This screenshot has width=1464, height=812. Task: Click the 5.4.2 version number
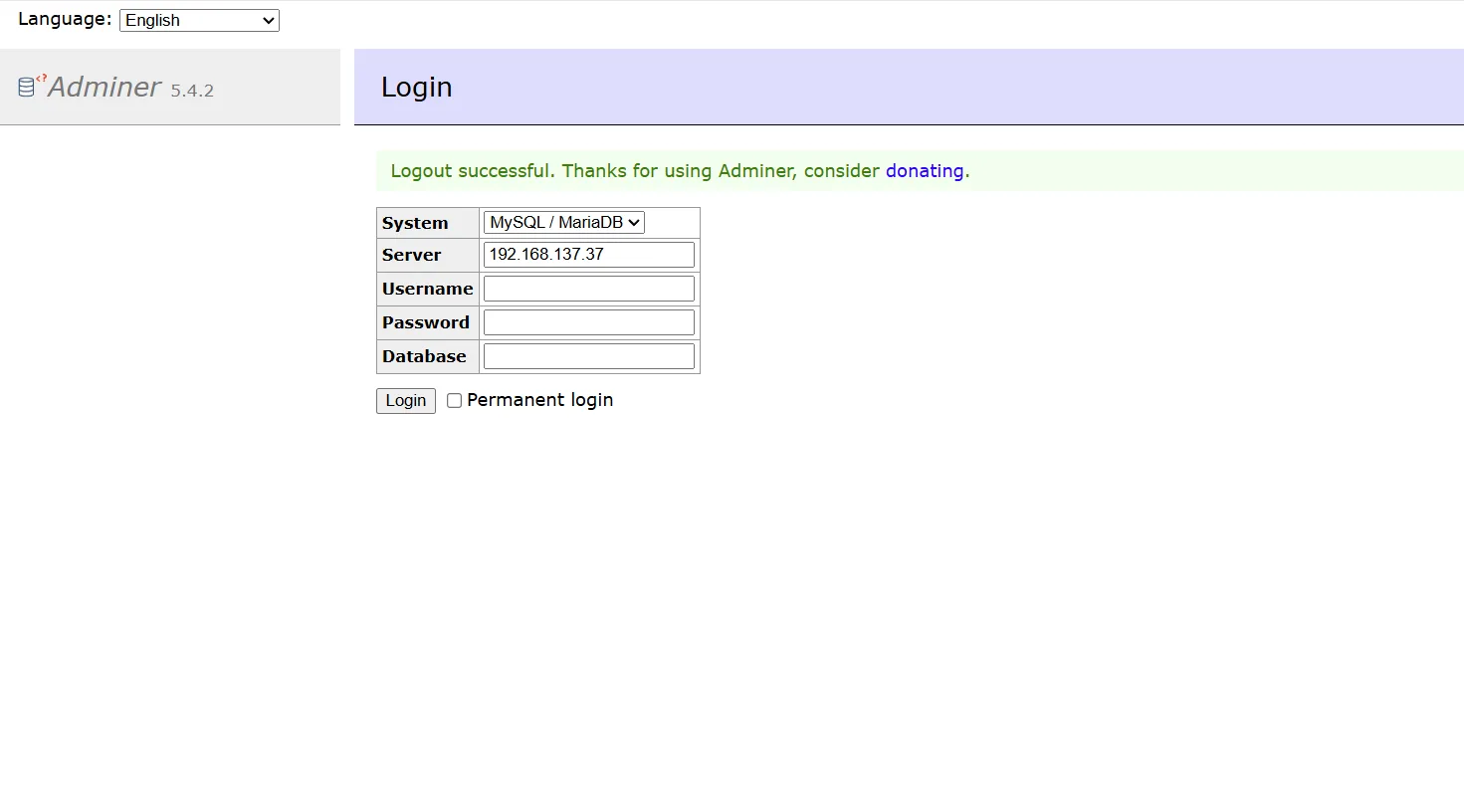(x=192, y=91)
